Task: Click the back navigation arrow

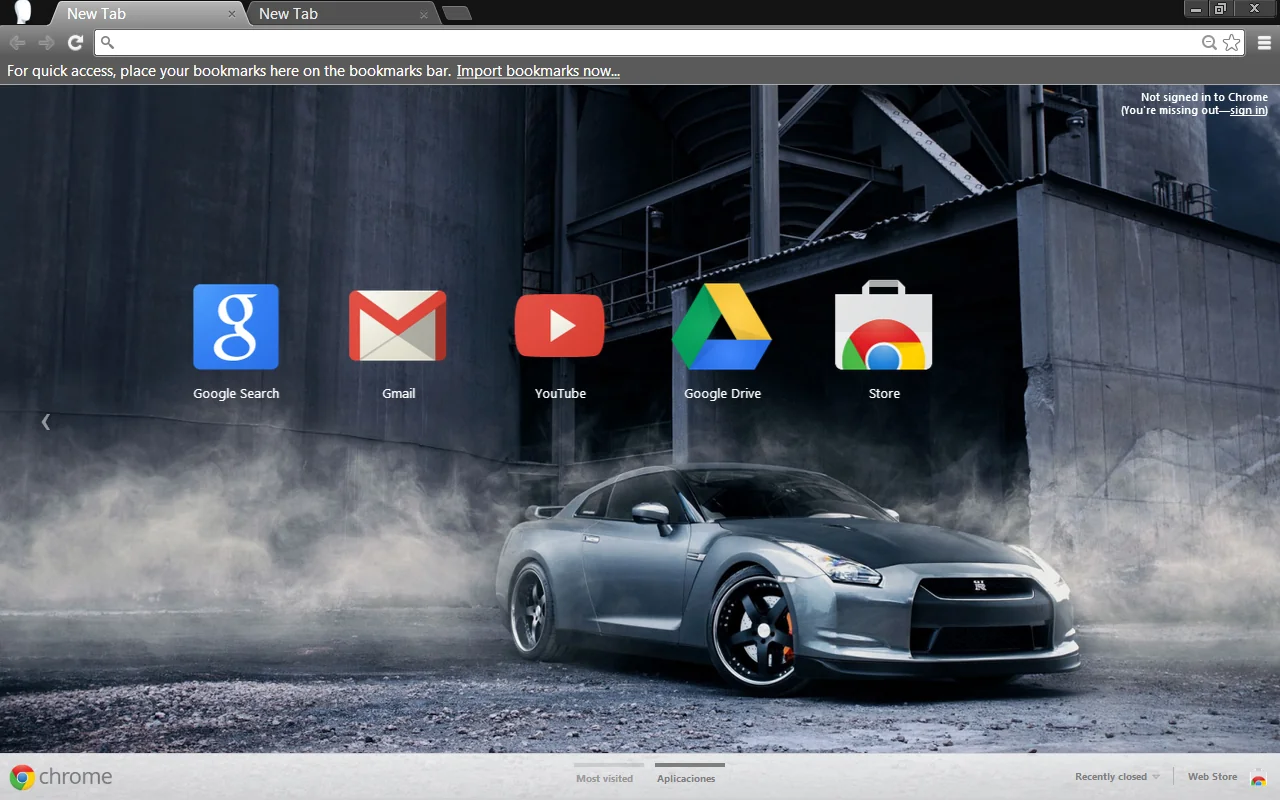Action: pos(17,42)
